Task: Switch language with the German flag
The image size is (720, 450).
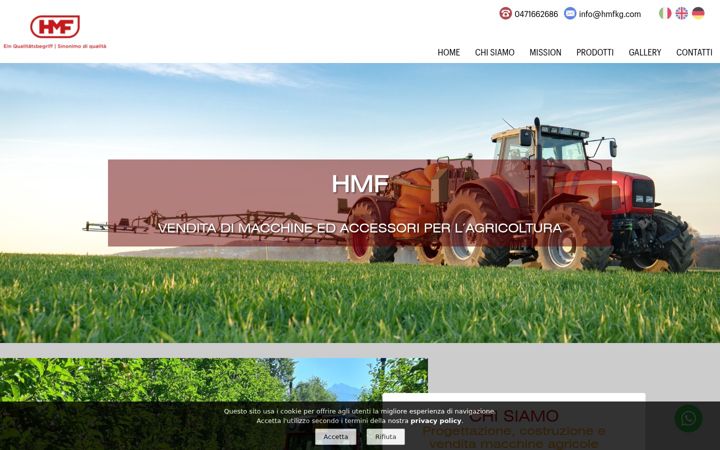Action: [x=698, y=13]
